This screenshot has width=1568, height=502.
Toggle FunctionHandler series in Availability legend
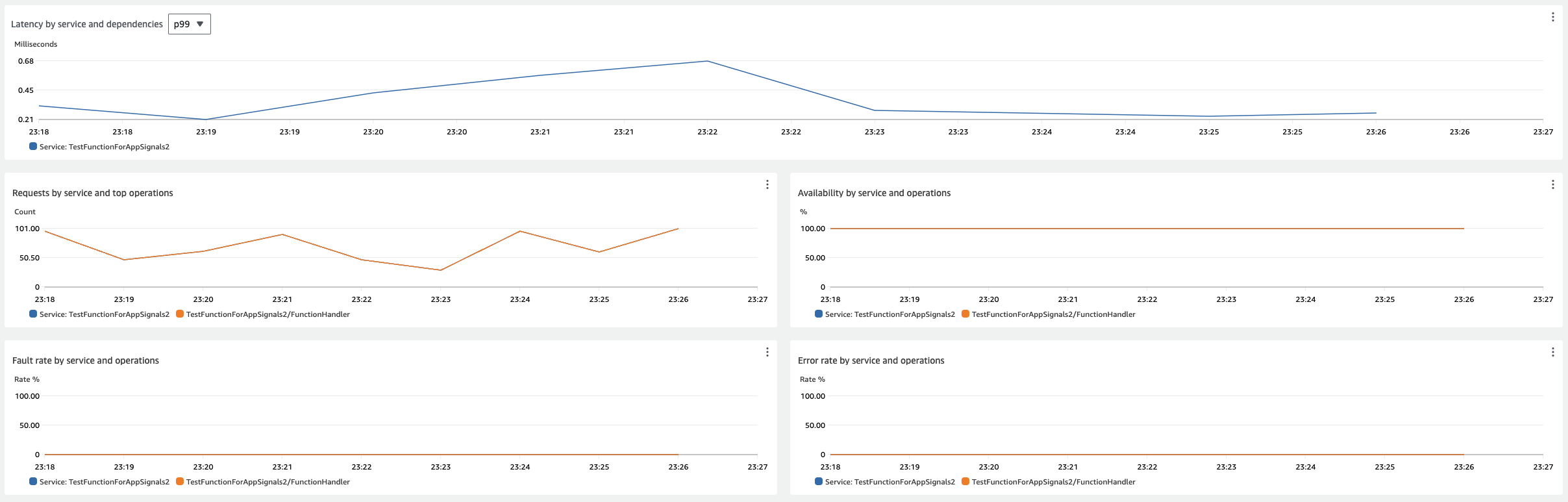1053,314
